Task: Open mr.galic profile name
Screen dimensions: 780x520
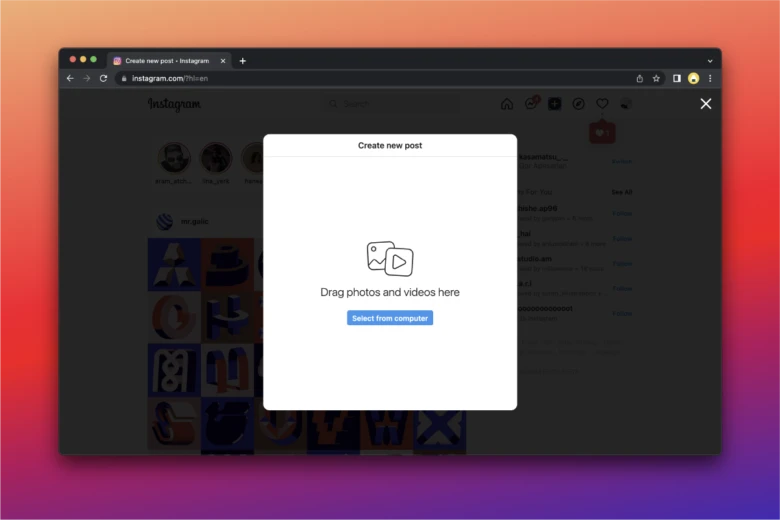Action: [x=195, y=221]
